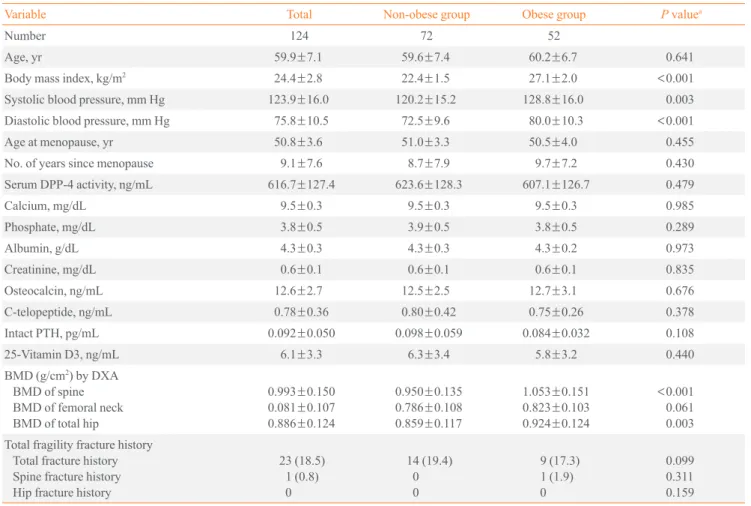Click 'Total fragility fracture history' heading
Viewport: 751px width, 506px height.
pos(78,445)
